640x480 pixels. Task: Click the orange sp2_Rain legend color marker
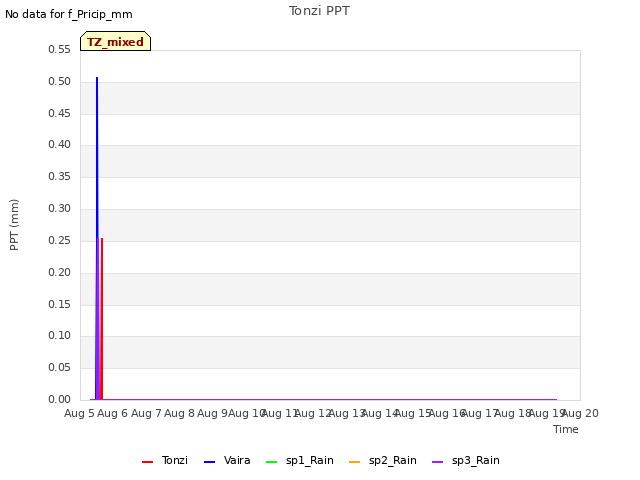355,462
